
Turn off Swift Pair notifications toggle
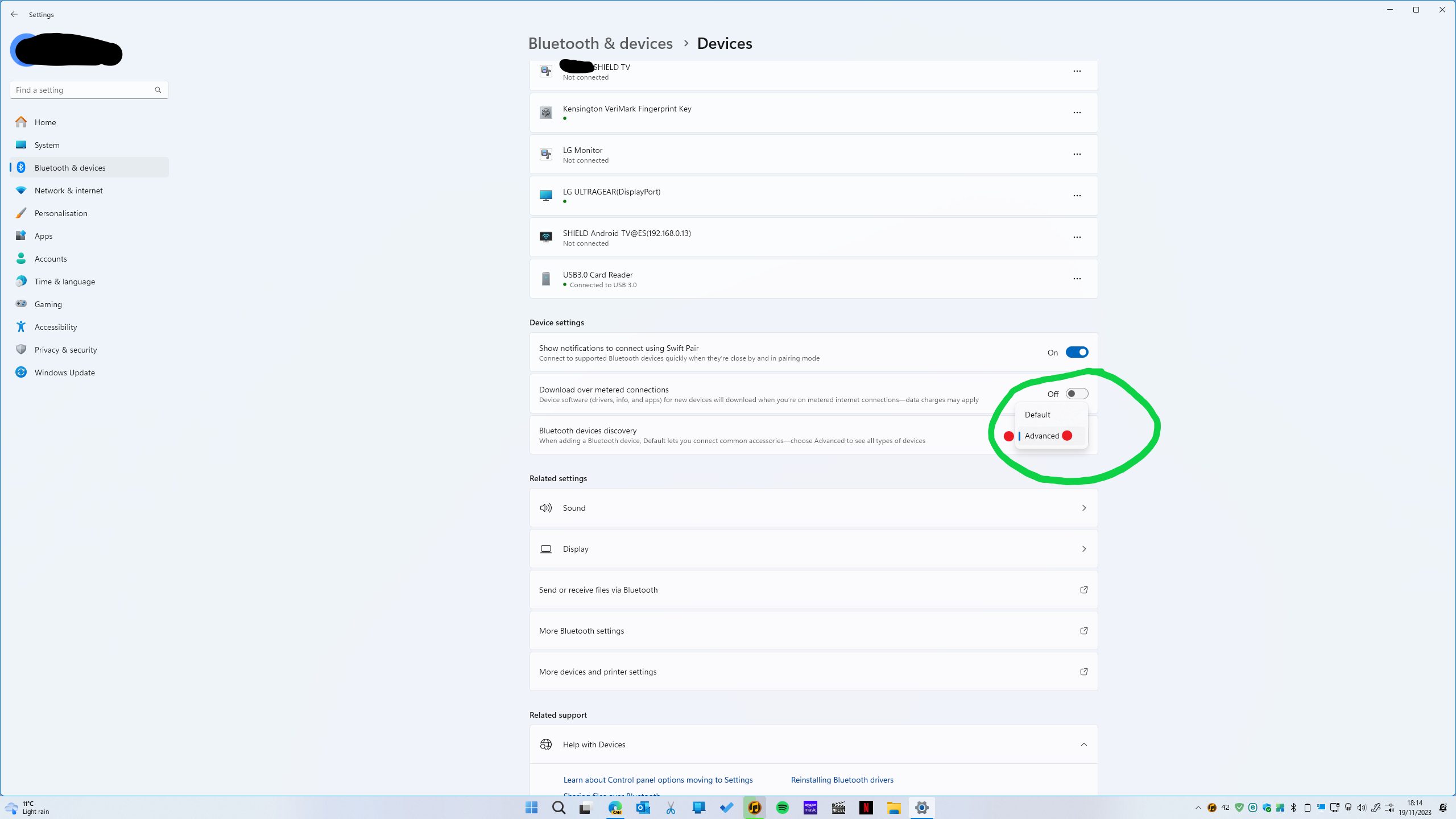click(1077, 352)
